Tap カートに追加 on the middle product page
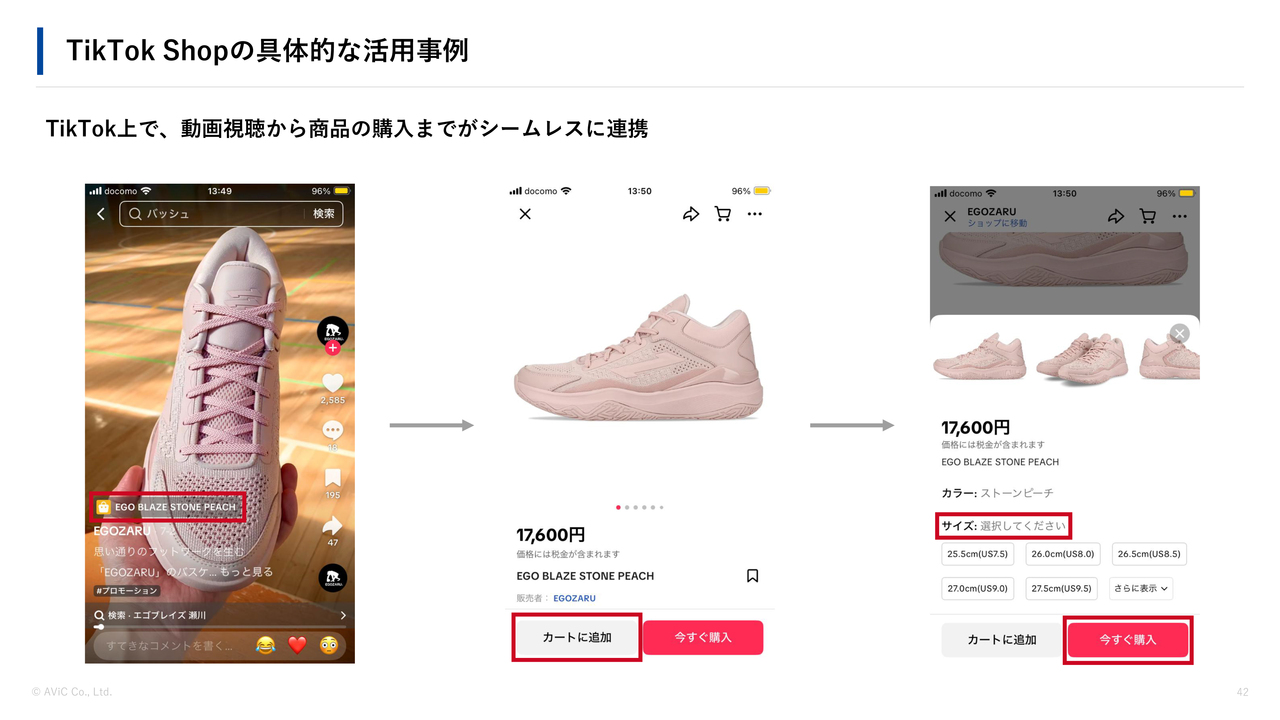This screenshot has width=1280, height=720. [x=577, y=637]
